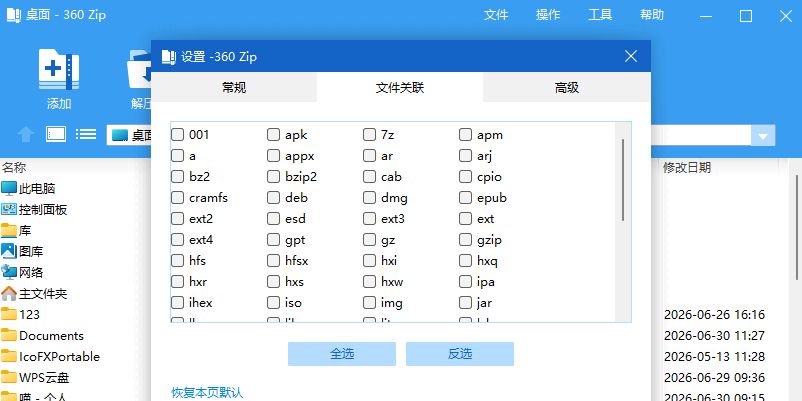Click the 全选 (Select All) button

[x=342, y=354]
